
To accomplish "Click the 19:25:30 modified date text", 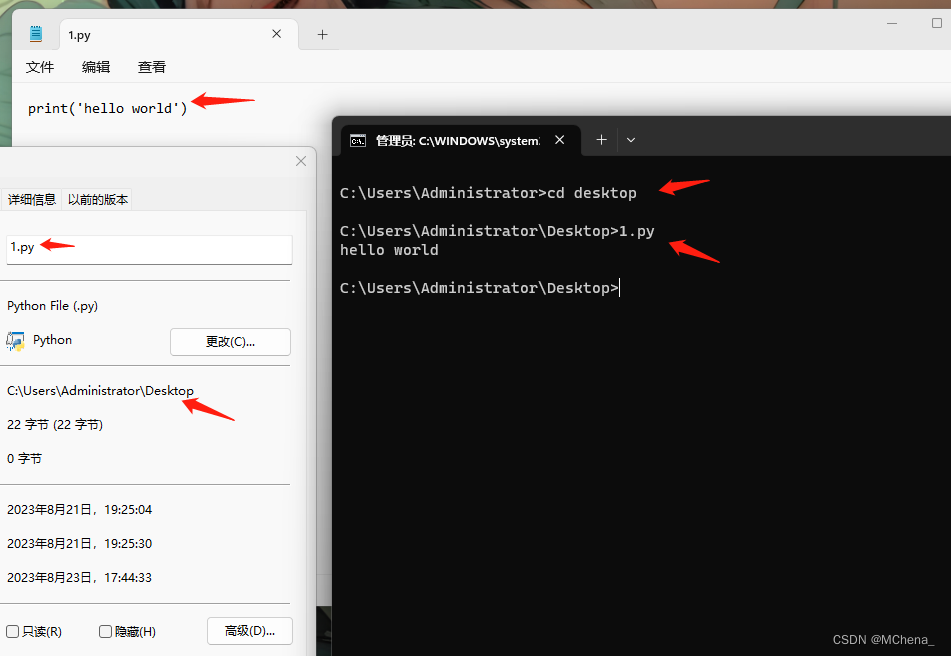I will pyautogui.click(x=79, y=543).
